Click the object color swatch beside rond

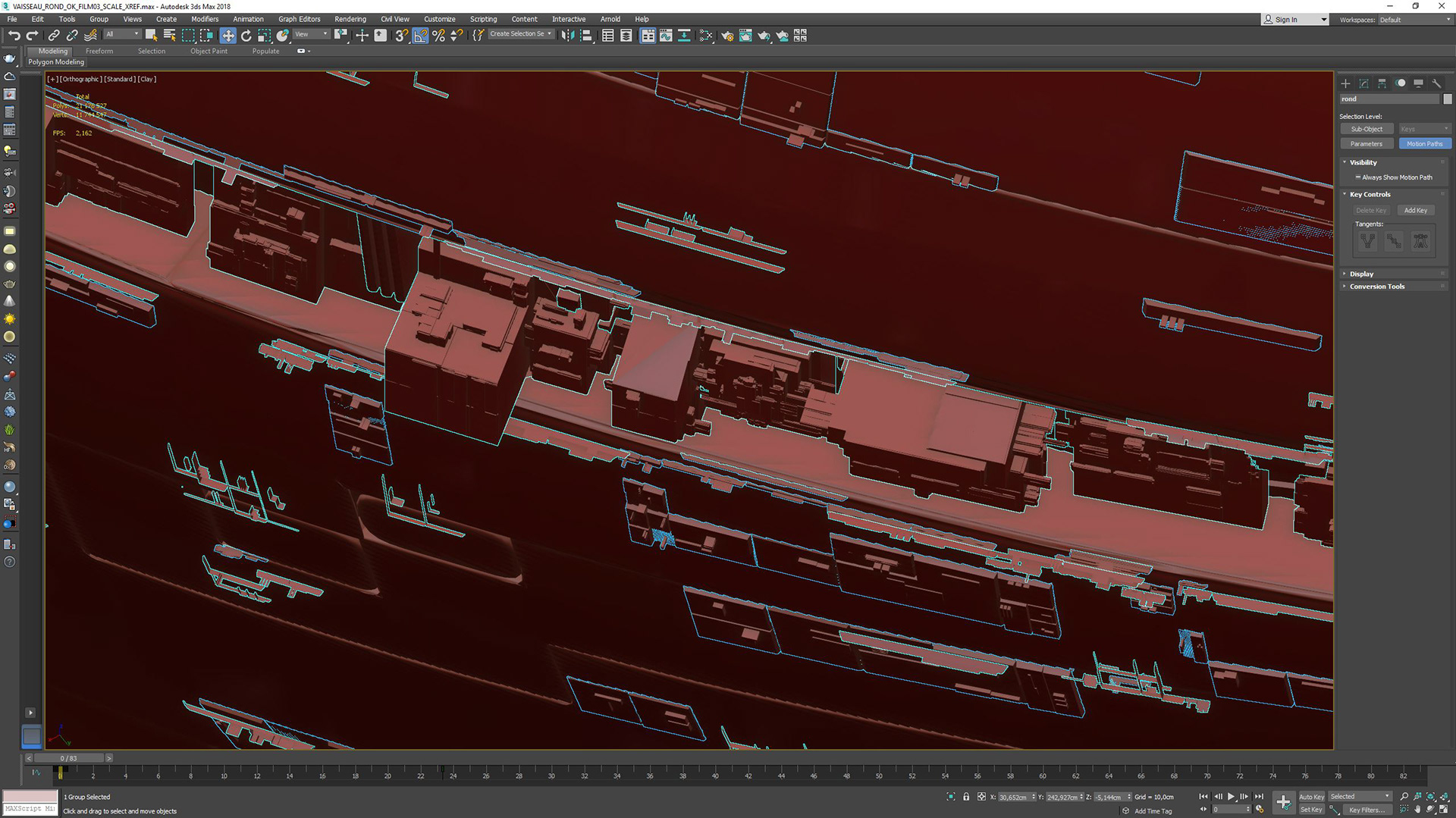pyautogui.click(x=1447, y=99)
